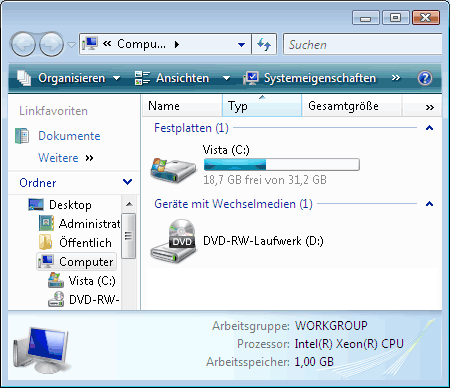This screenshot has width=450, height=388.
Task: Click the Administrat user icon in tree
Action: (46, 223)
